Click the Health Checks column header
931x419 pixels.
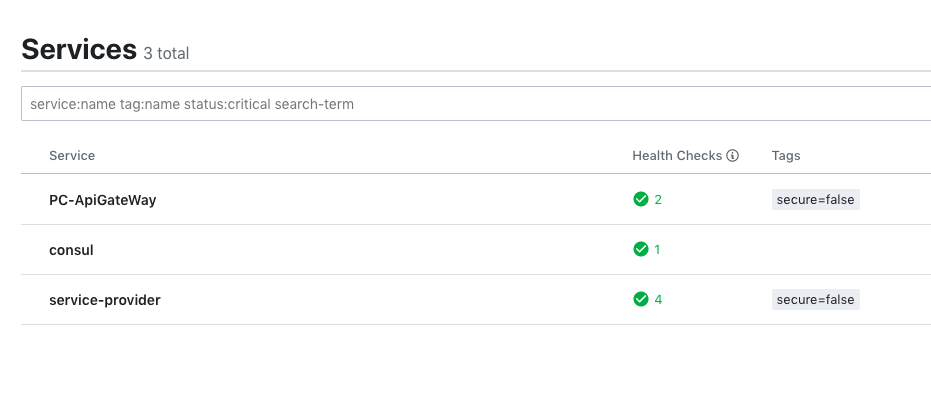pyautogui.click(x=677, y=155)
